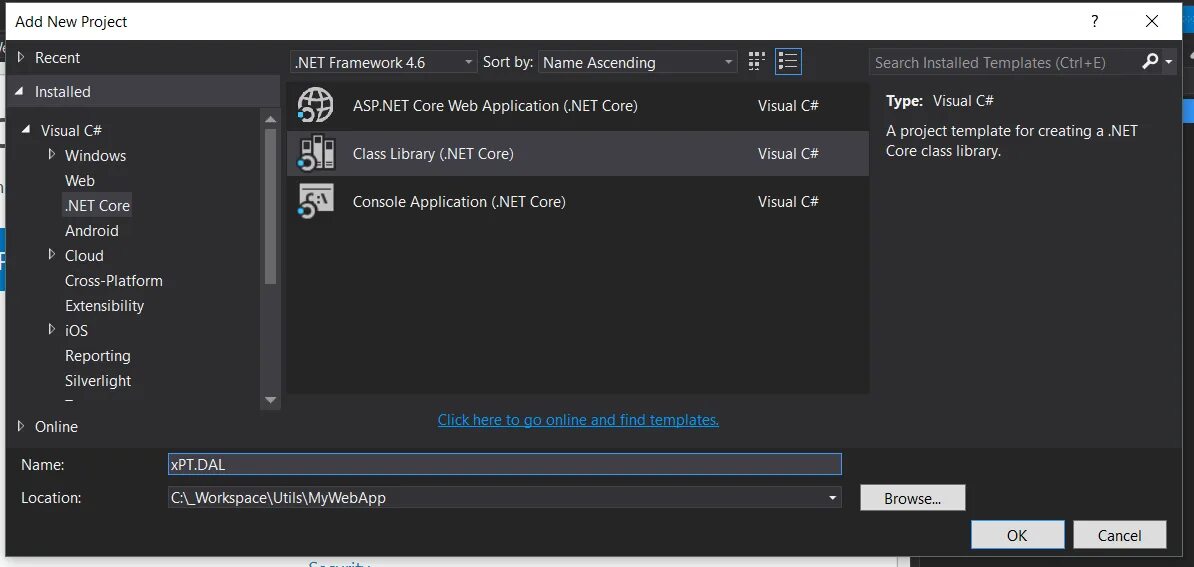This screenshot has width=1194, height=567.
Task: Click the ASP.NET Core Web Application template icon
Action: 316,106
